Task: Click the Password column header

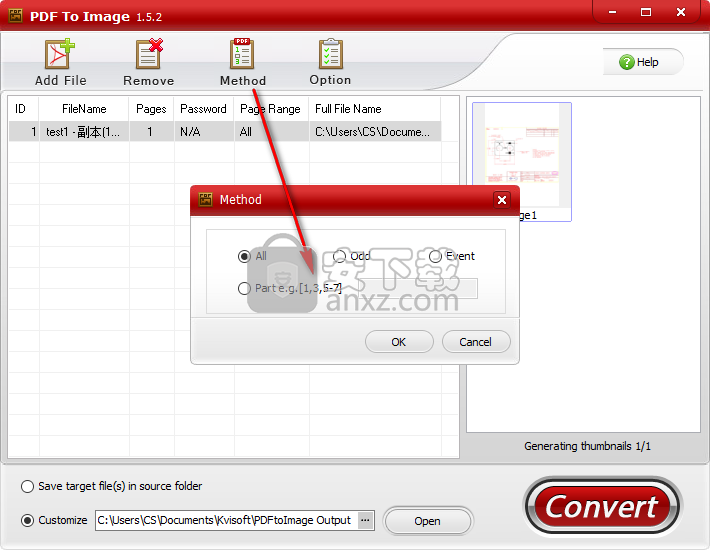Action: pyautogui.click(x=204, y=109)
